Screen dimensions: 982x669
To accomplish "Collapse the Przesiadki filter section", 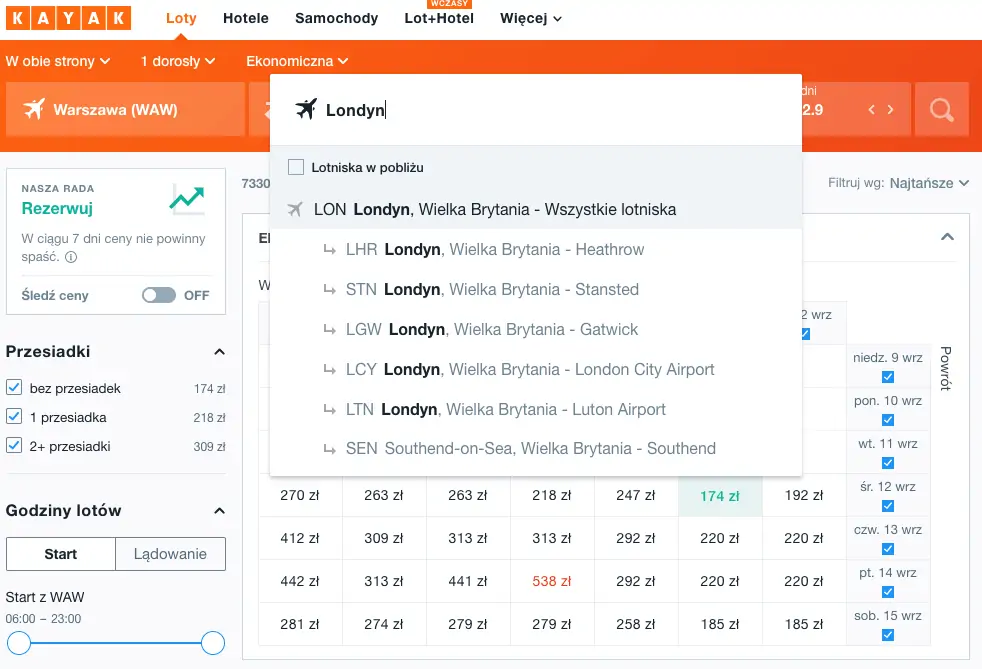I will click(219, 352).
